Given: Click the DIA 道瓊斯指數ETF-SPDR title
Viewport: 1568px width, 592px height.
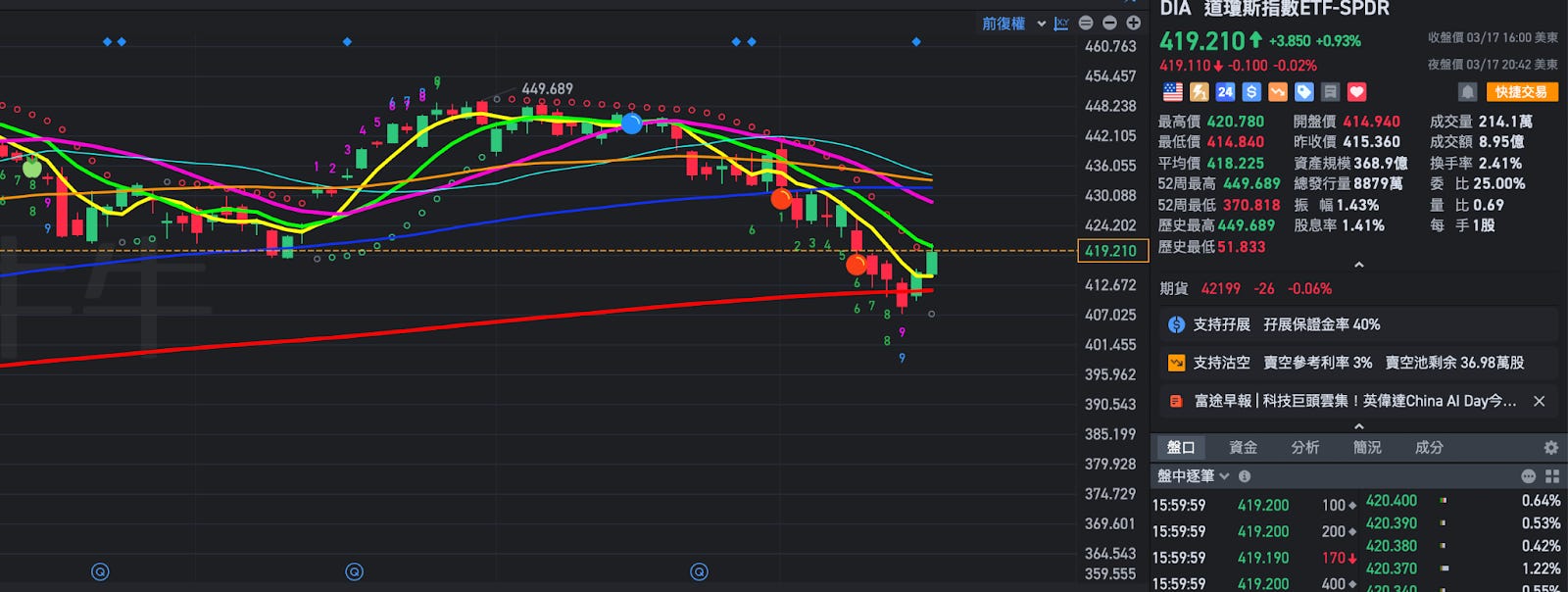Looking at the screenshot, I should pos(1275,9).
